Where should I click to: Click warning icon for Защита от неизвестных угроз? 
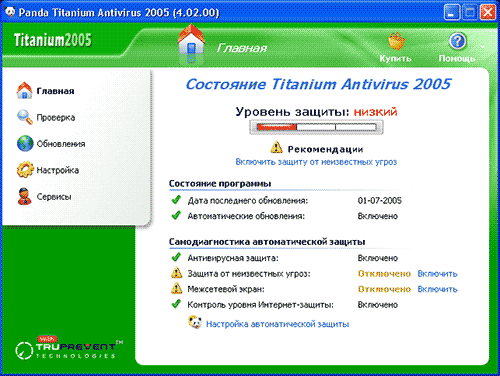176,273
